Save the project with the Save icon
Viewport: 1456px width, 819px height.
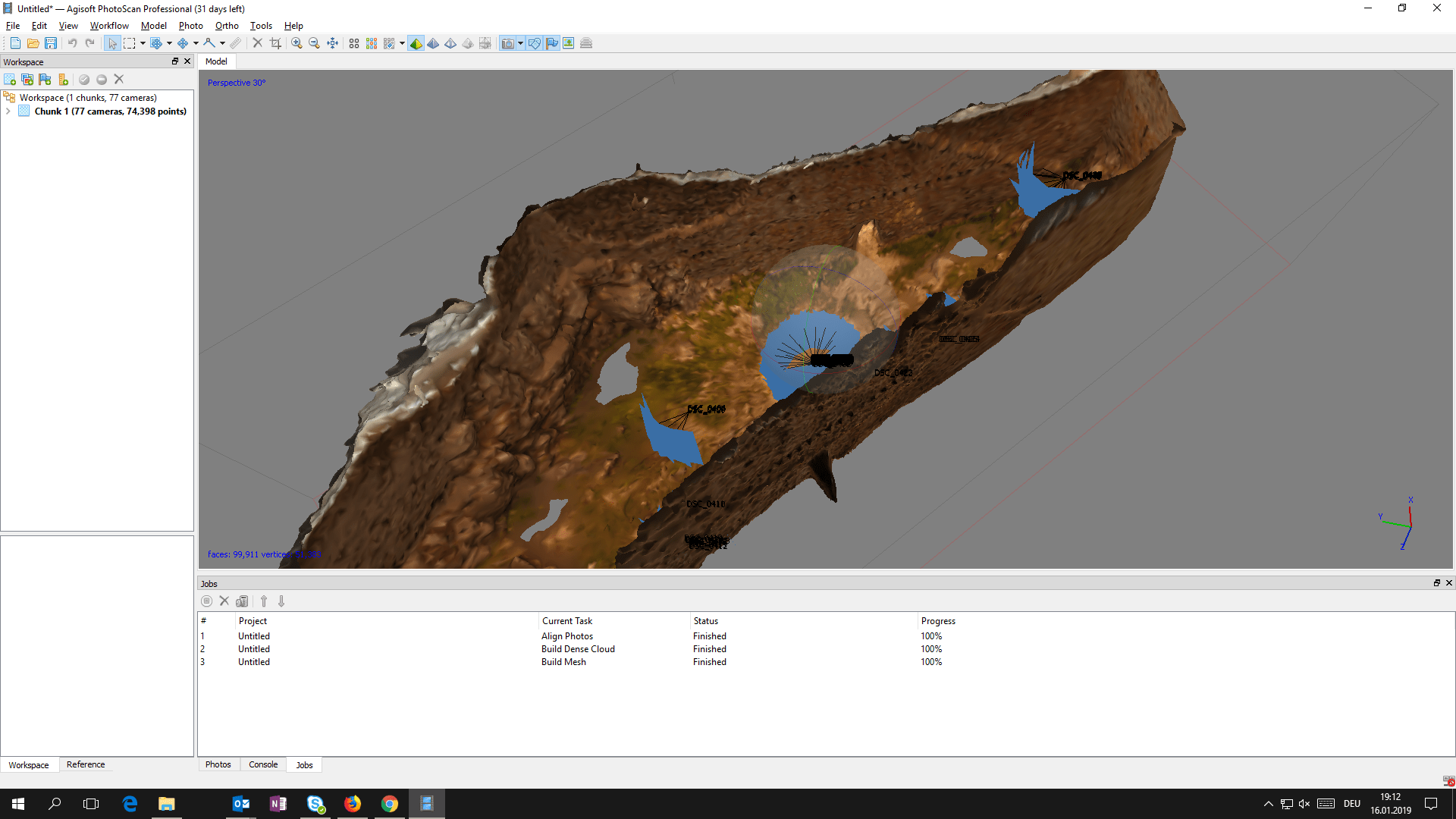tap(51, 43)
